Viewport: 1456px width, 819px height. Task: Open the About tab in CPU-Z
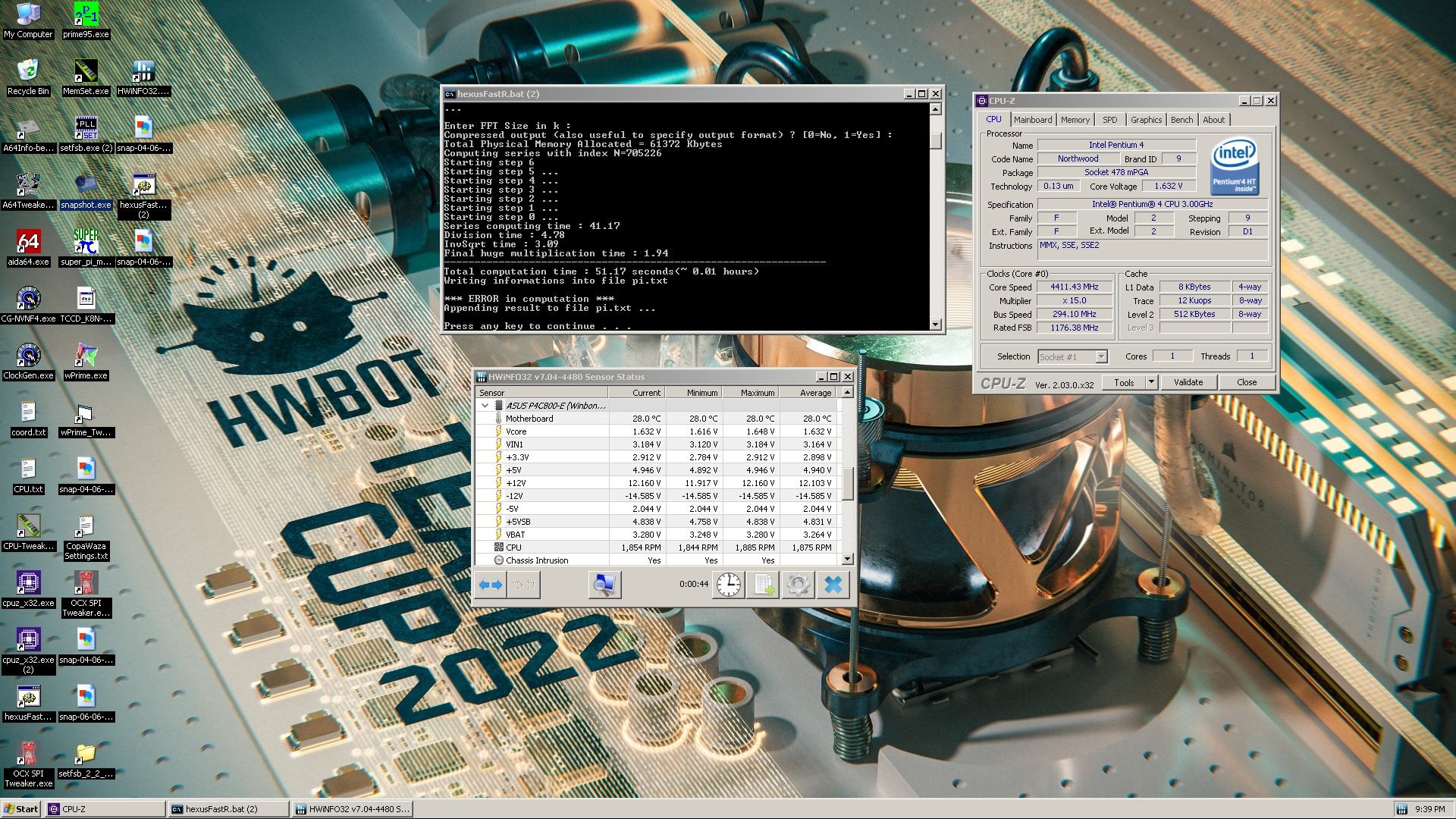click(1213, 120)
